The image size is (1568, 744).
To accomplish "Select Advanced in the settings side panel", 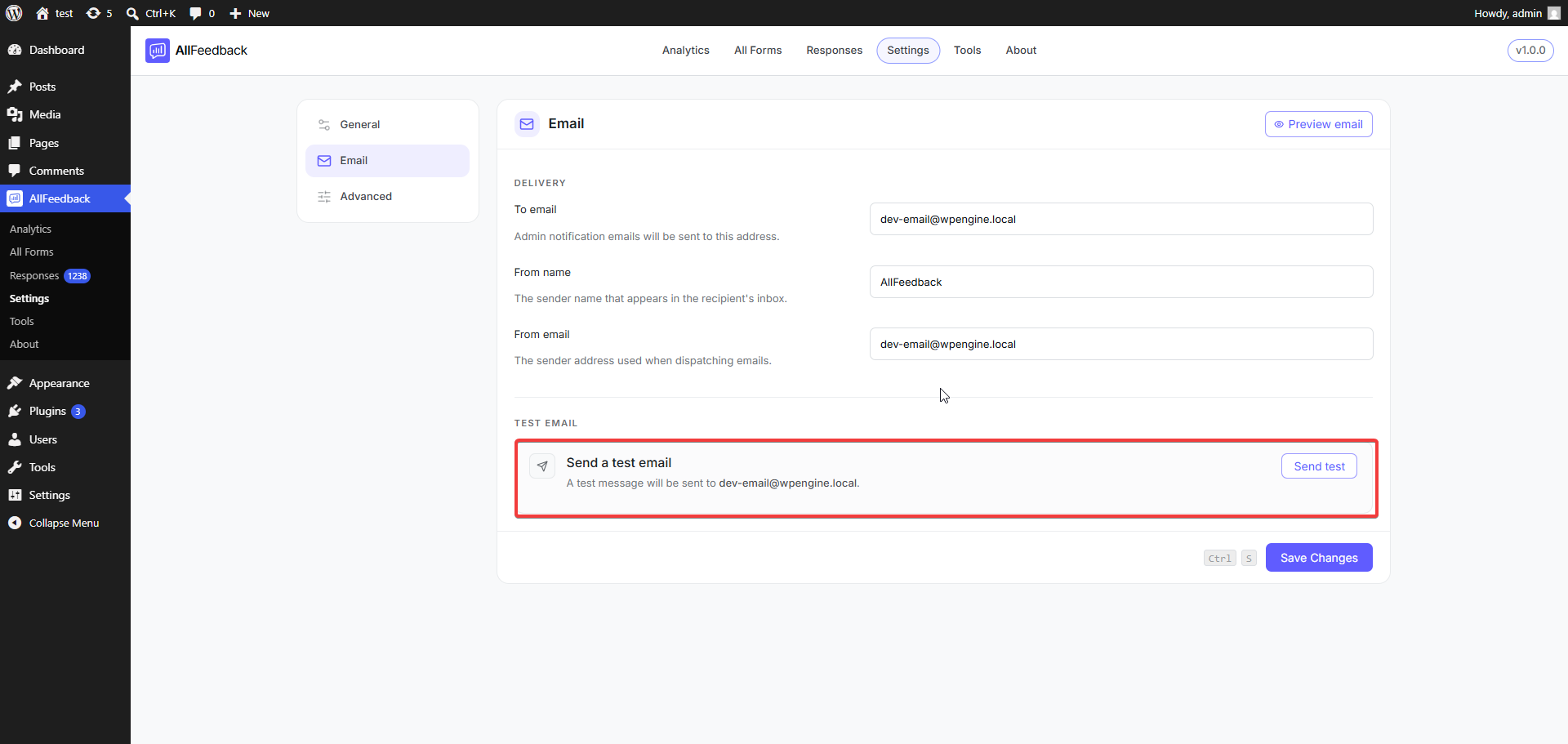I will [387, 197].
